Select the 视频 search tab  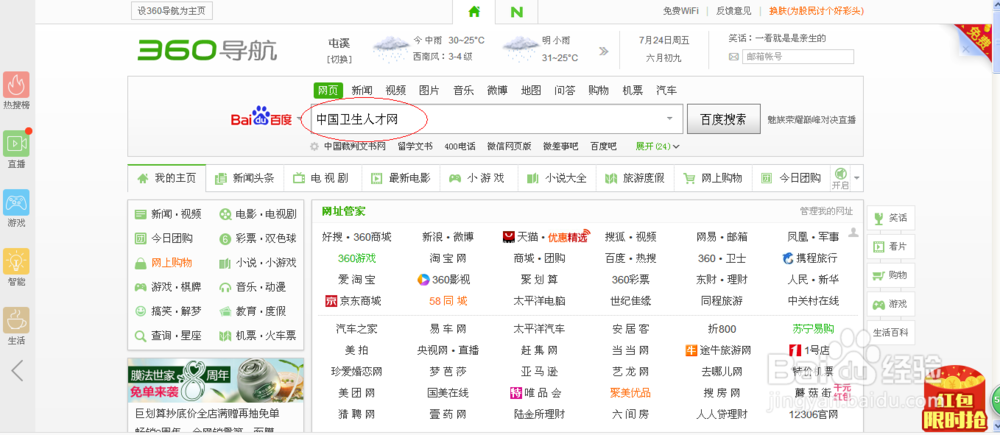(395, 91)
